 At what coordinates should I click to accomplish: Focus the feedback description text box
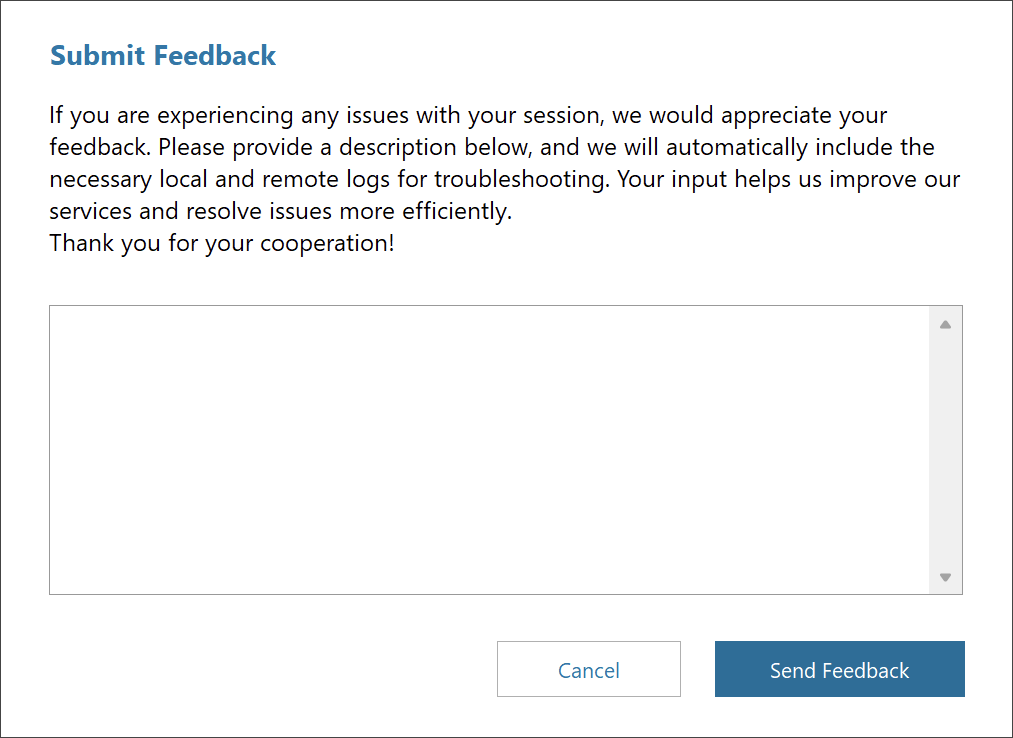489,449
